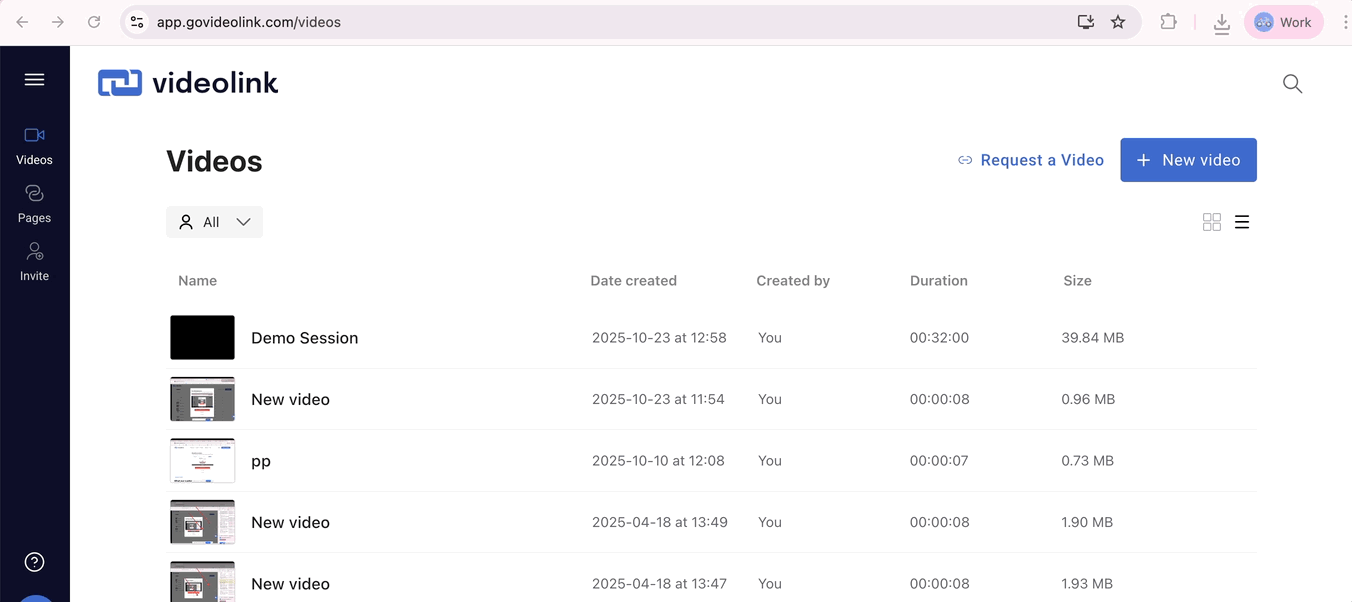Bookmark page with the star icon
Image resolution: width=1352 pixels, height=602 pixels.
tap(1118, 22)
